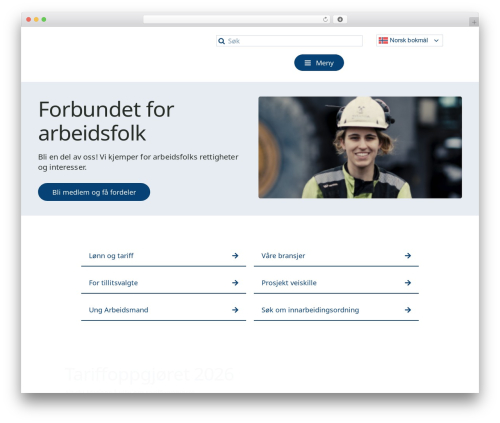
Task: Maximize the window with the green button
Action: point(44,20)
